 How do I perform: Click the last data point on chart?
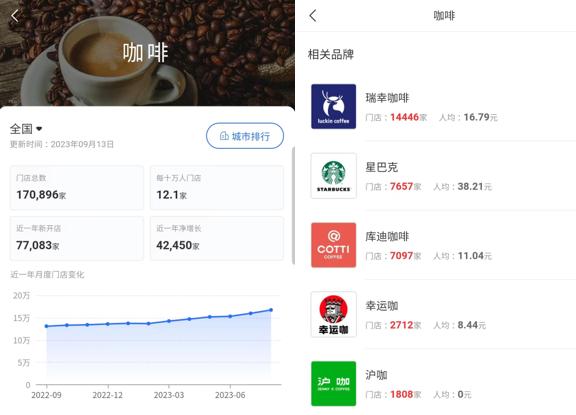pos(271,310)
